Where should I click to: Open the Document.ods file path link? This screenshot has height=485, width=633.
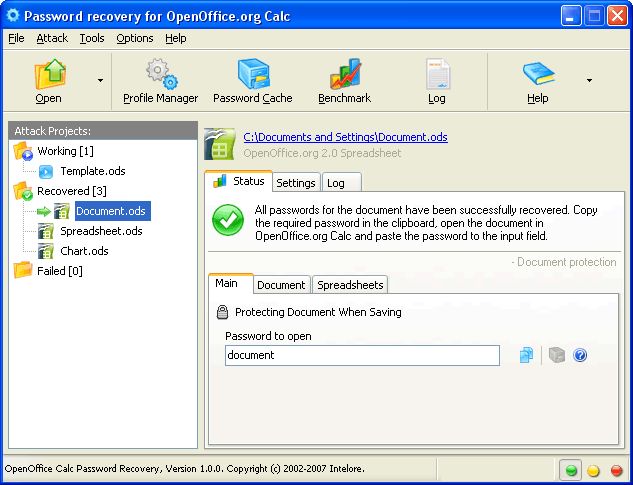pyautogui.click(x=346, y=137)
